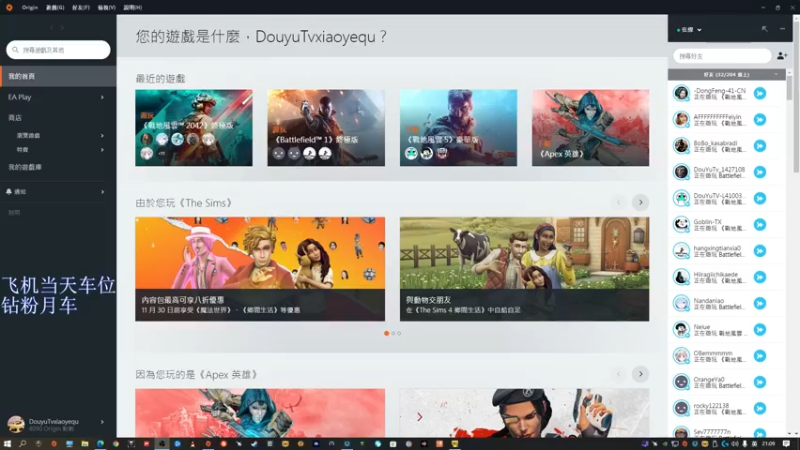
Task: Open the Battlefield 1 game card
Action: pyautogui.click(x=326, y=128)
